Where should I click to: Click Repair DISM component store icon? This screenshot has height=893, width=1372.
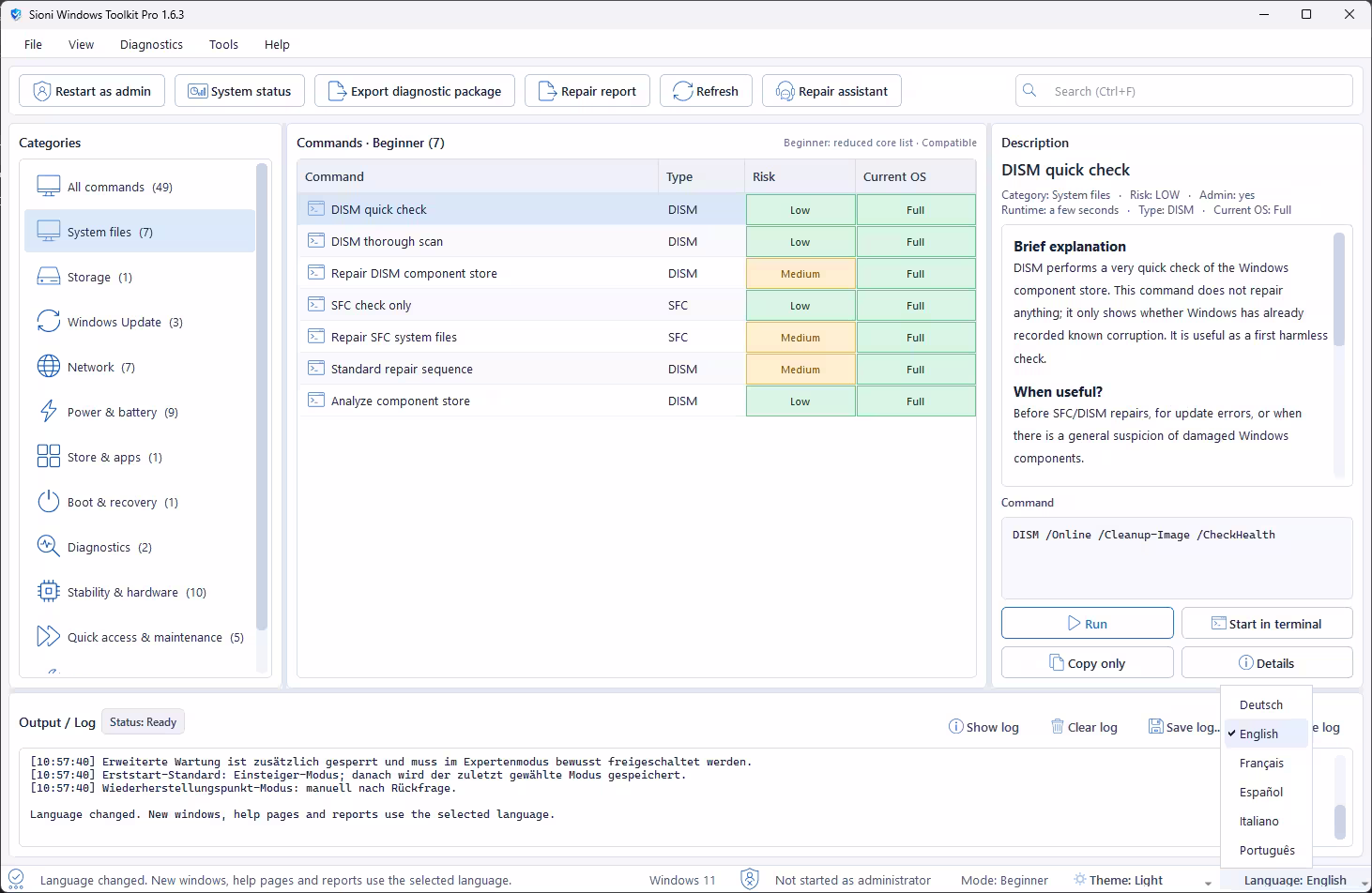click(x=316, y=273)
